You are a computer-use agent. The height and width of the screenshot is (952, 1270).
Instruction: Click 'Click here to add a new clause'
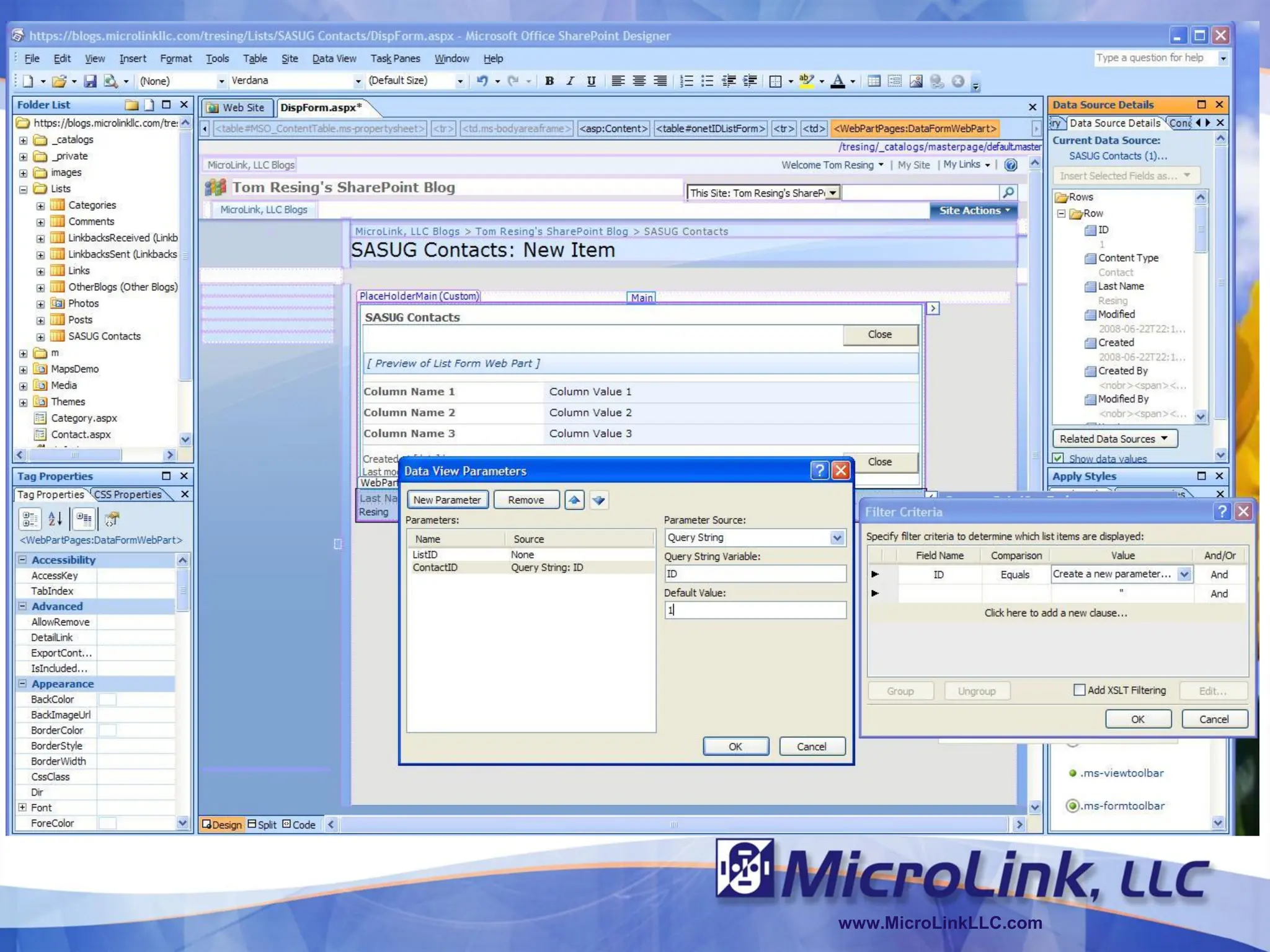(x=1055, y=613)
